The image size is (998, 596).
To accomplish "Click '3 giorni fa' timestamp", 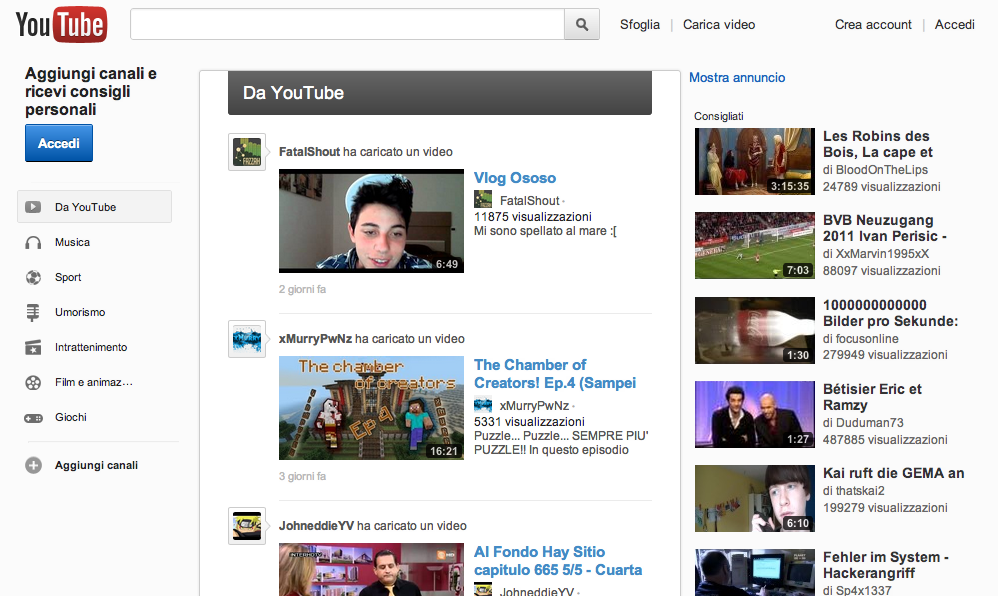I will (x=302, y=476).
